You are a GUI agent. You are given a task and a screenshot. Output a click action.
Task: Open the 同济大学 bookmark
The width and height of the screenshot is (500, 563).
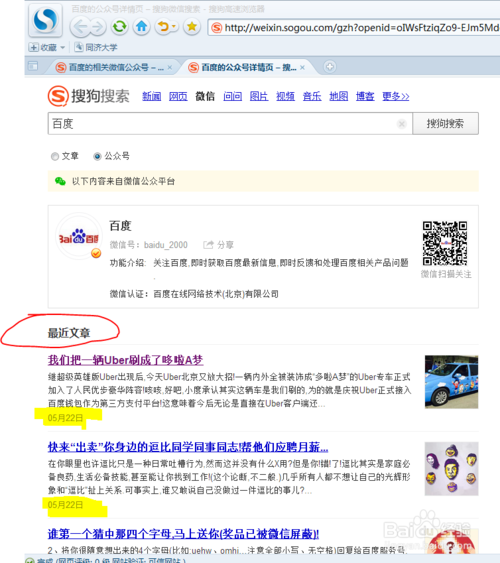coord(96,47)
